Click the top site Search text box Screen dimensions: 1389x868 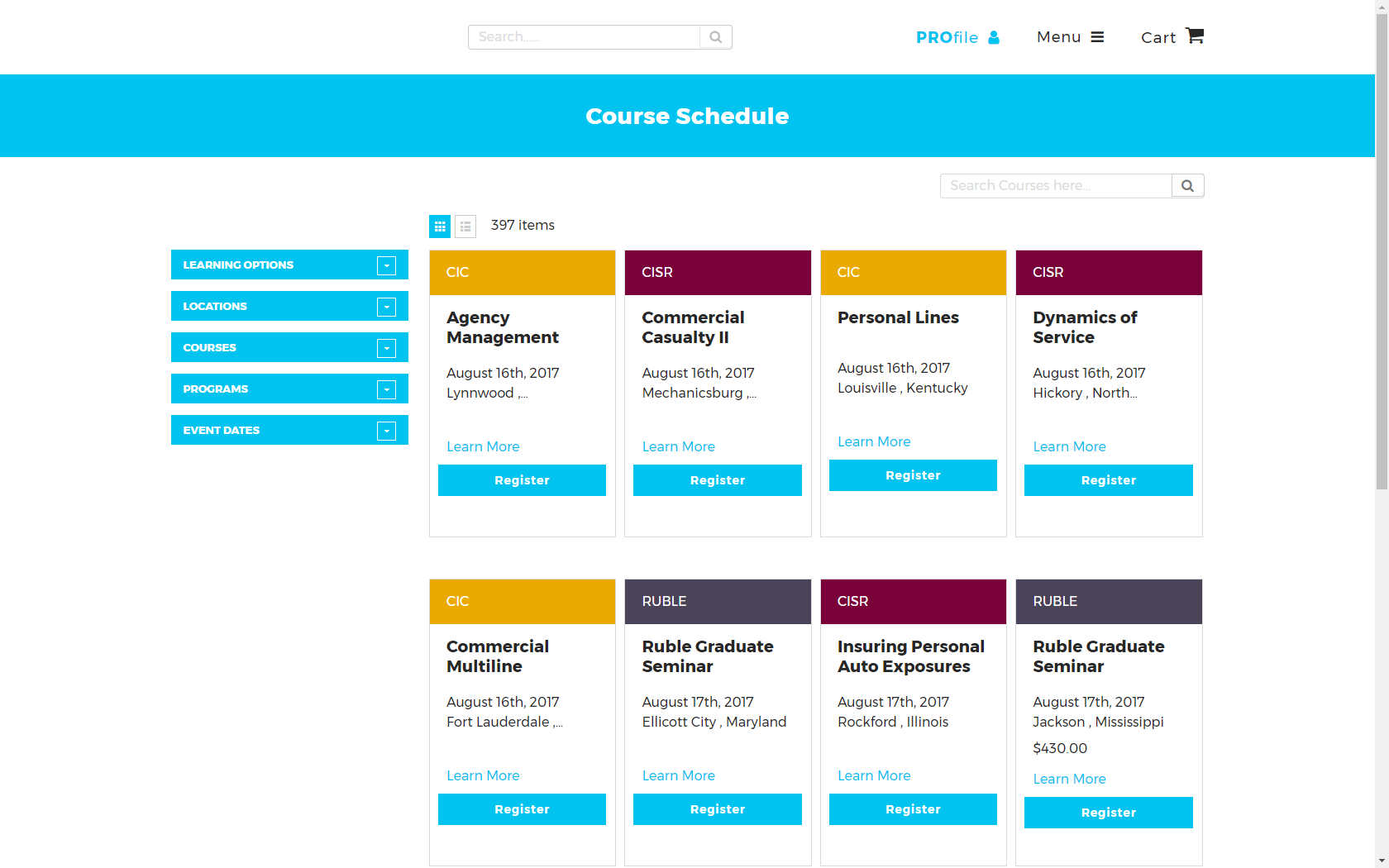coord(584,37)
